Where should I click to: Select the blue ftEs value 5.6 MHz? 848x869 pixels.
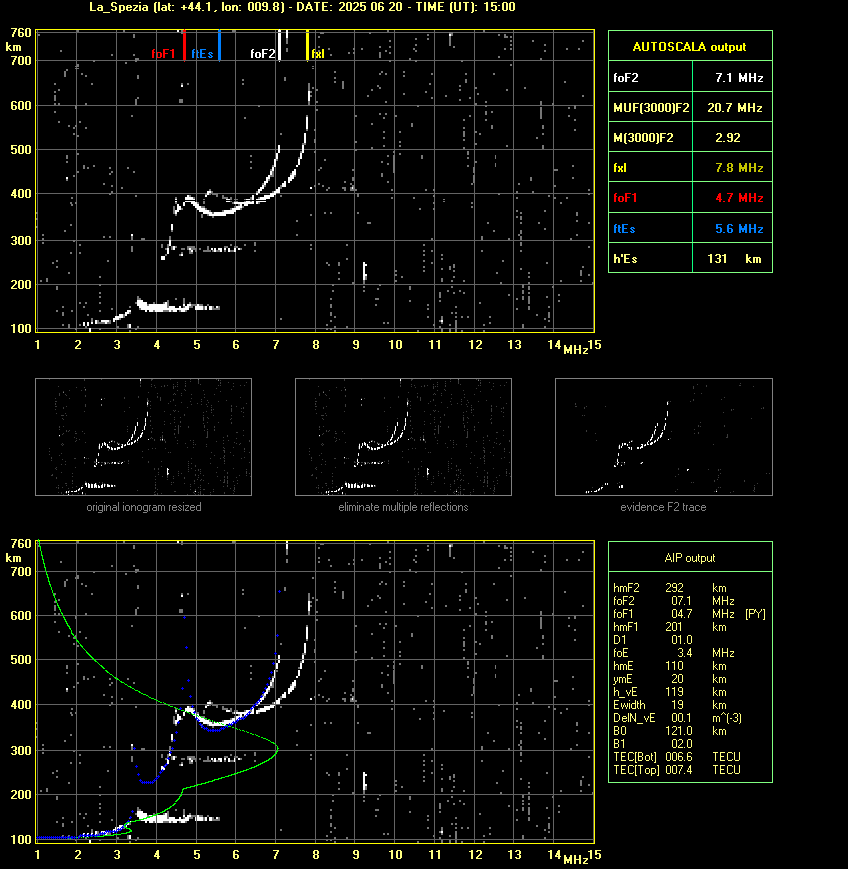pos(739,229)
